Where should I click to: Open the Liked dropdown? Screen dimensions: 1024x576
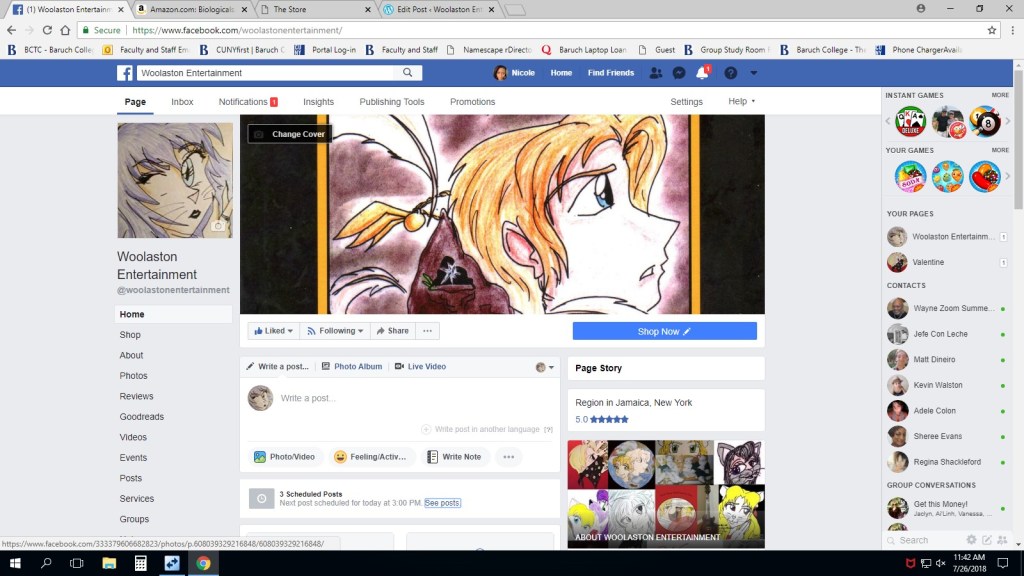pos(273,331)
